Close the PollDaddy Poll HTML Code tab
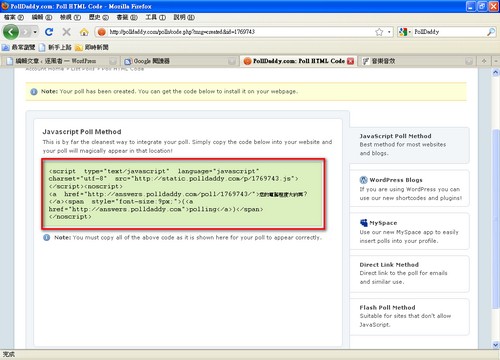The width and height of the screenshot is (500, 360). tap(350, 61)
